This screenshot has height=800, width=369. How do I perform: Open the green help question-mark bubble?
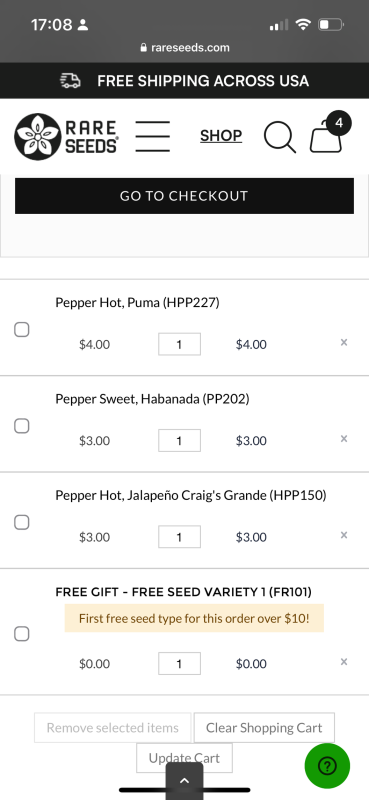point(327,765)
